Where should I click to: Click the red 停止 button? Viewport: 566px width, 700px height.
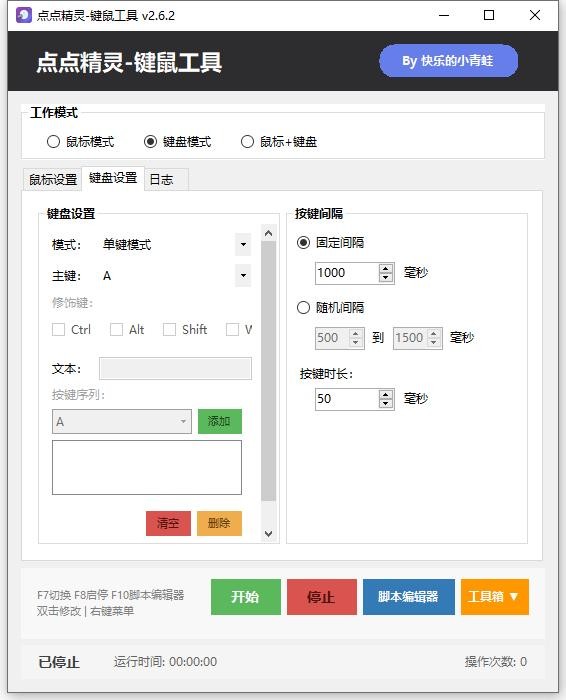pos(322,597)
